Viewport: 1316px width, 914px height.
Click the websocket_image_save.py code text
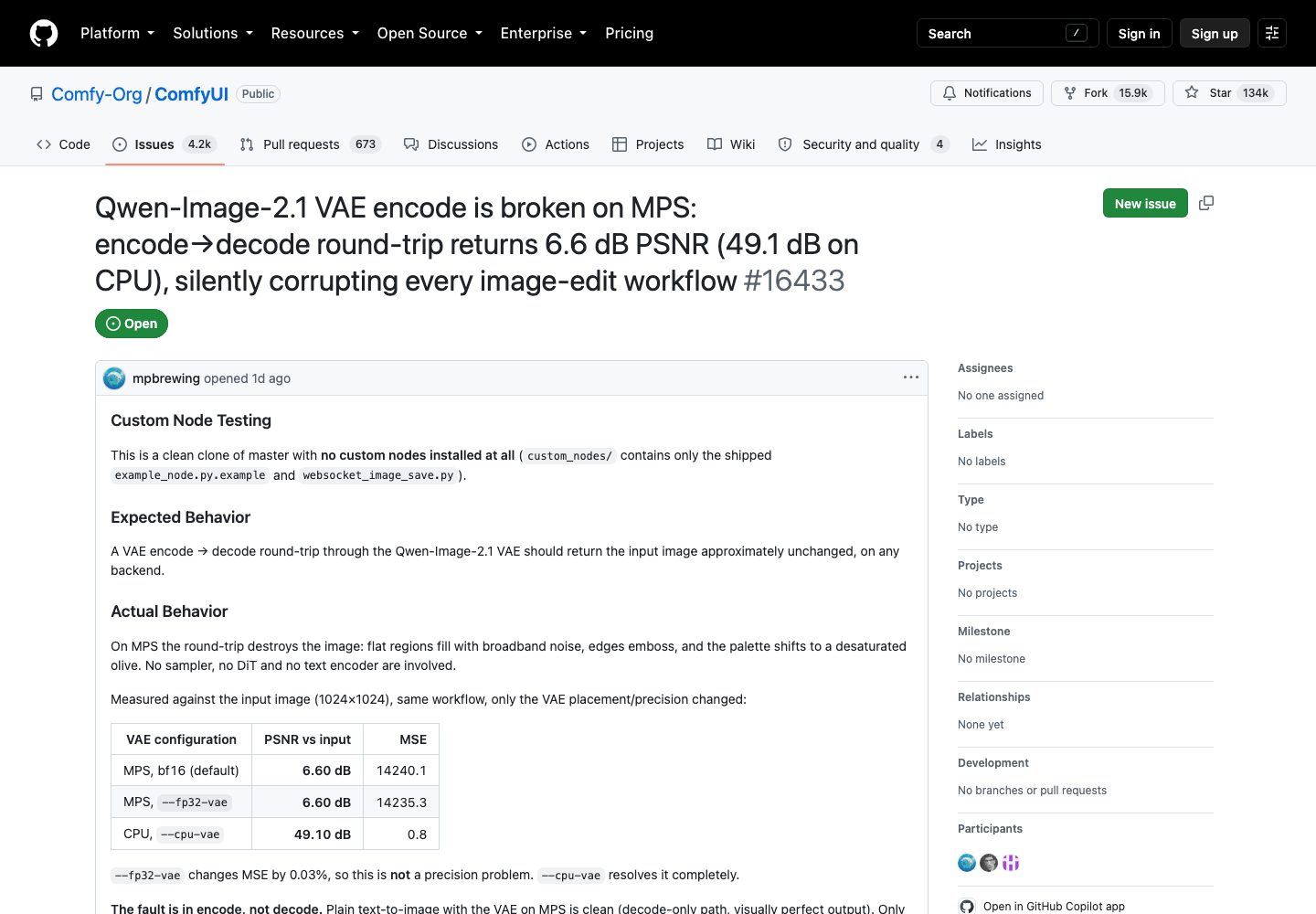[x=378, y=475]
